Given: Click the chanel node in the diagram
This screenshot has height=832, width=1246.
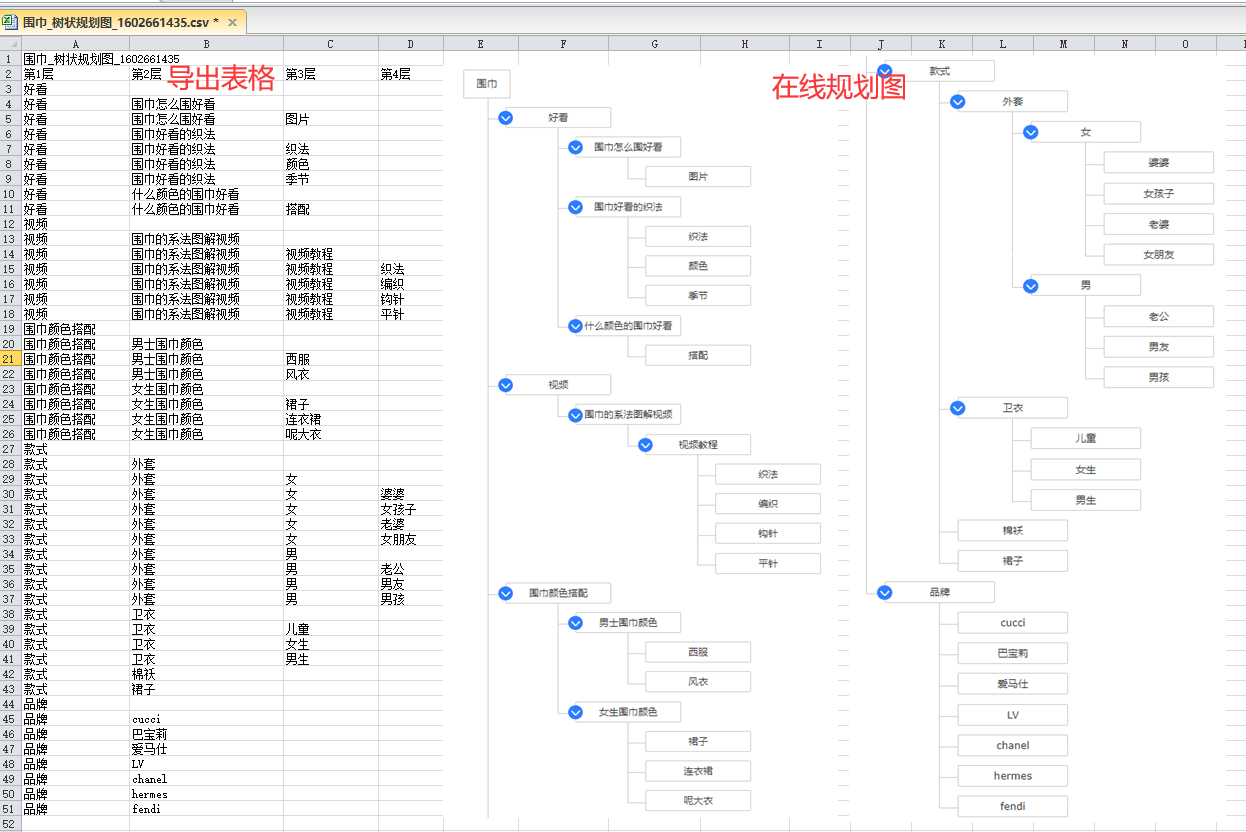Looking at the screenshot, I should pyautogui.click(x=1012, y=745).
